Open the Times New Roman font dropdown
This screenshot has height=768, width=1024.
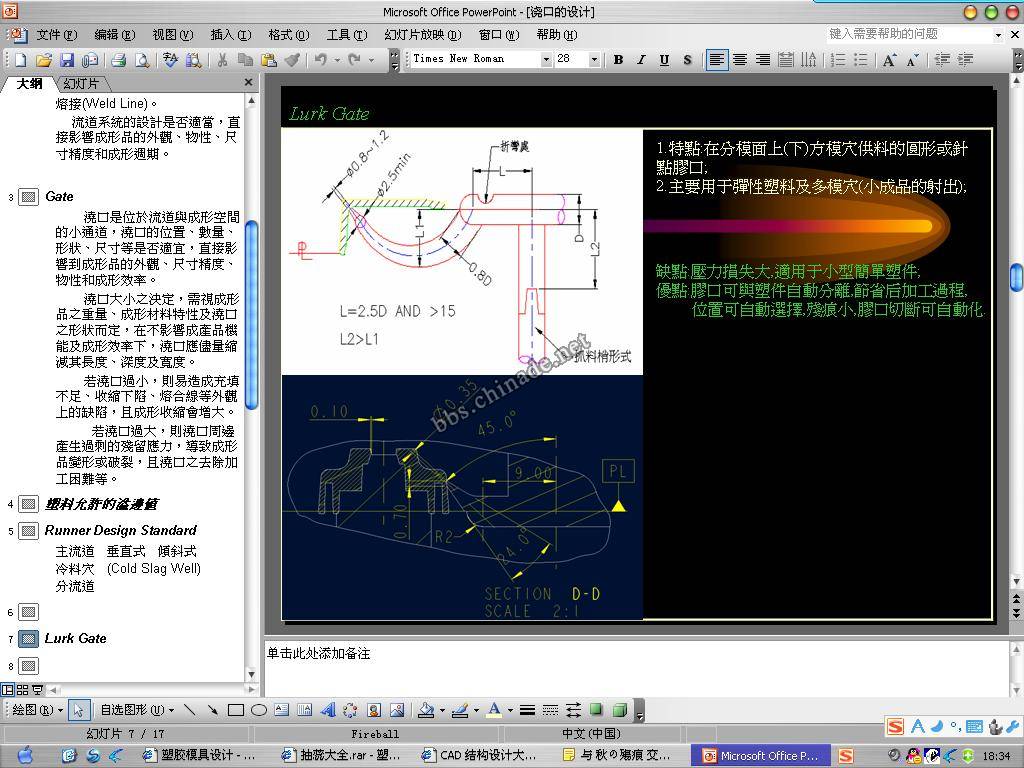click(546, 60)
